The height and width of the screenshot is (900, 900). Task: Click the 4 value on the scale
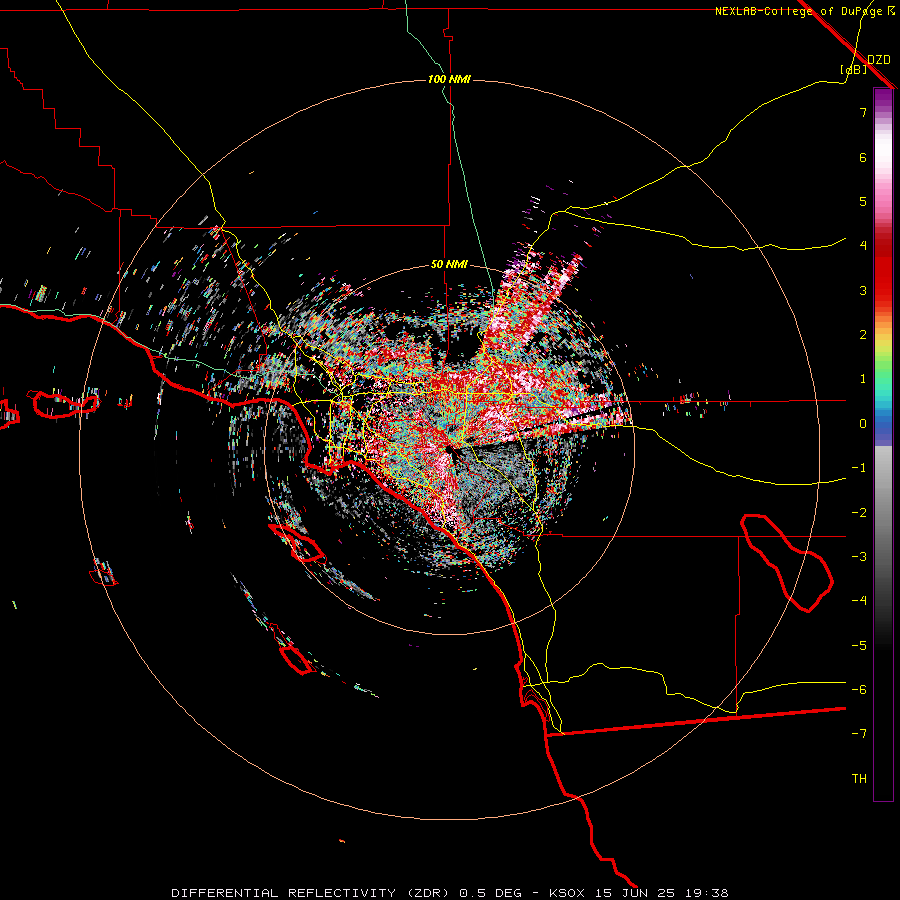(x=863, y=246)
